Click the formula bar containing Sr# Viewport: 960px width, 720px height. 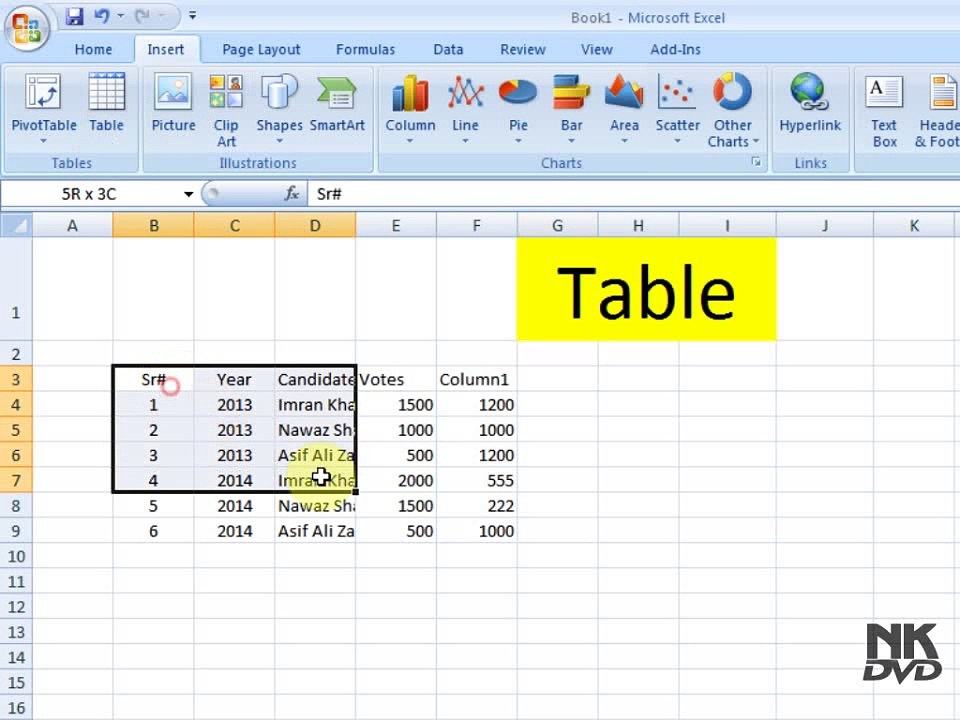coord(634,194)
